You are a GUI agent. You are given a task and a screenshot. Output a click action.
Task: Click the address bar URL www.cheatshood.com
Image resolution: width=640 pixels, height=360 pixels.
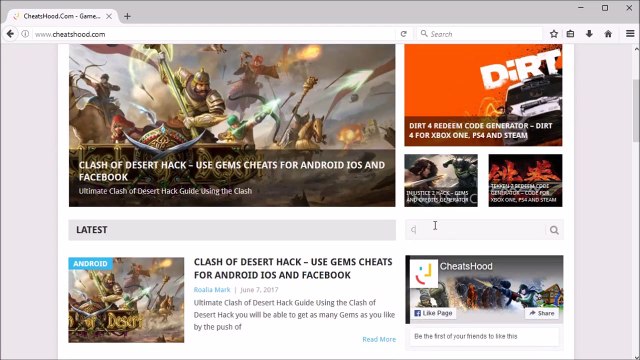tap(70, 34)
